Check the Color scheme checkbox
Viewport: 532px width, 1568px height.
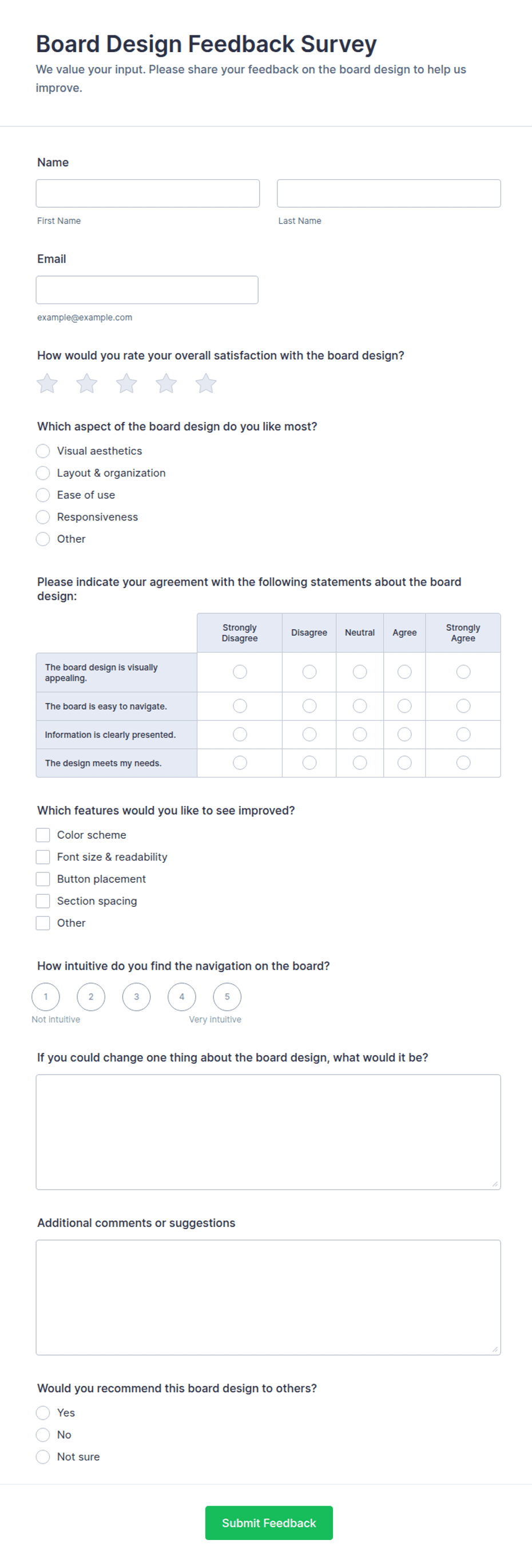pos(42,835)
